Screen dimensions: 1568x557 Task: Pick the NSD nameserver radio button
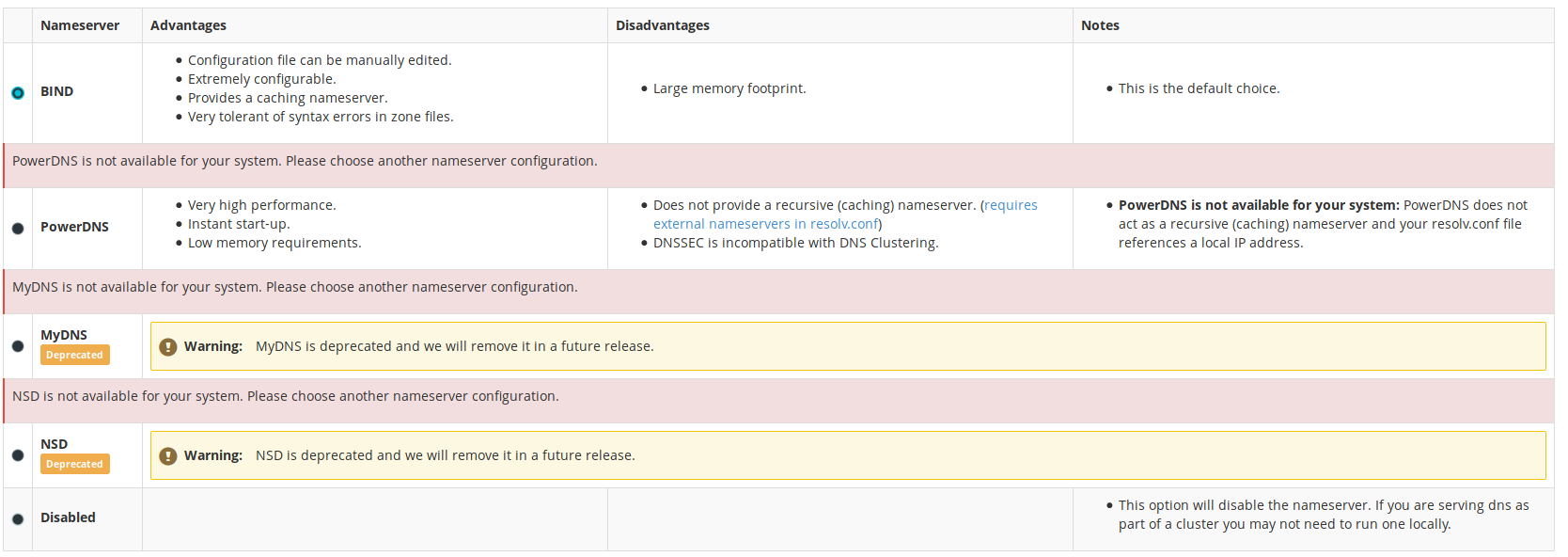coord(18,455)
